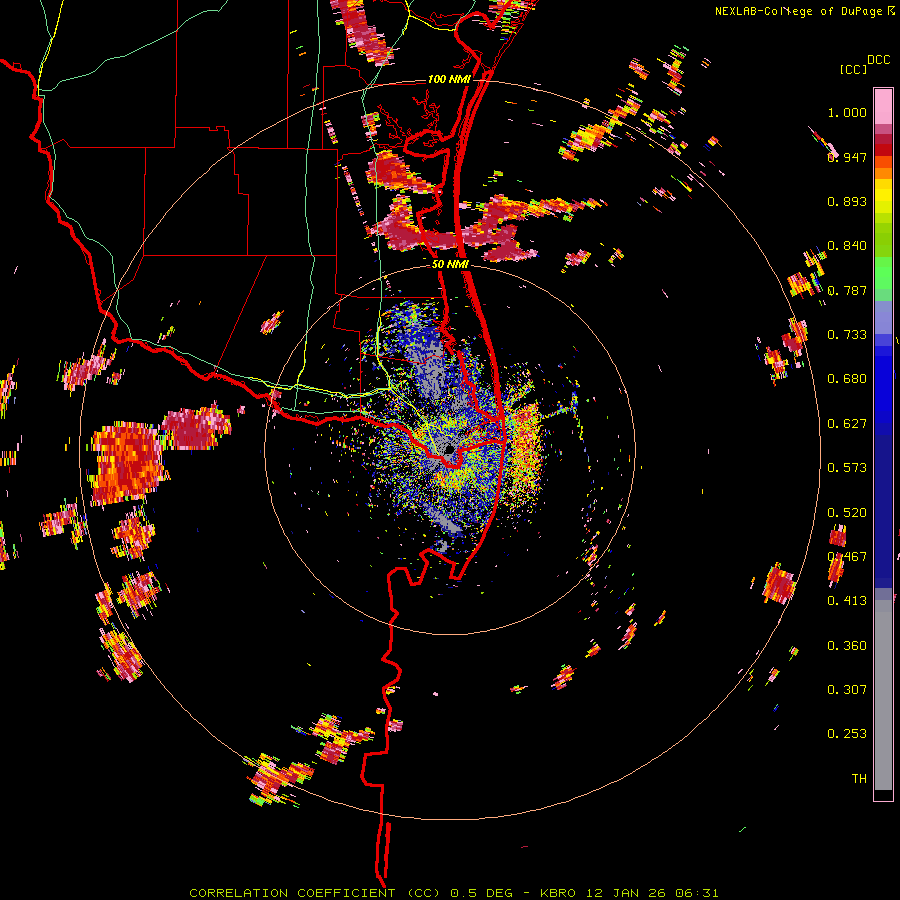
Task: Click the 0.627 scale value
Action: 847,424
